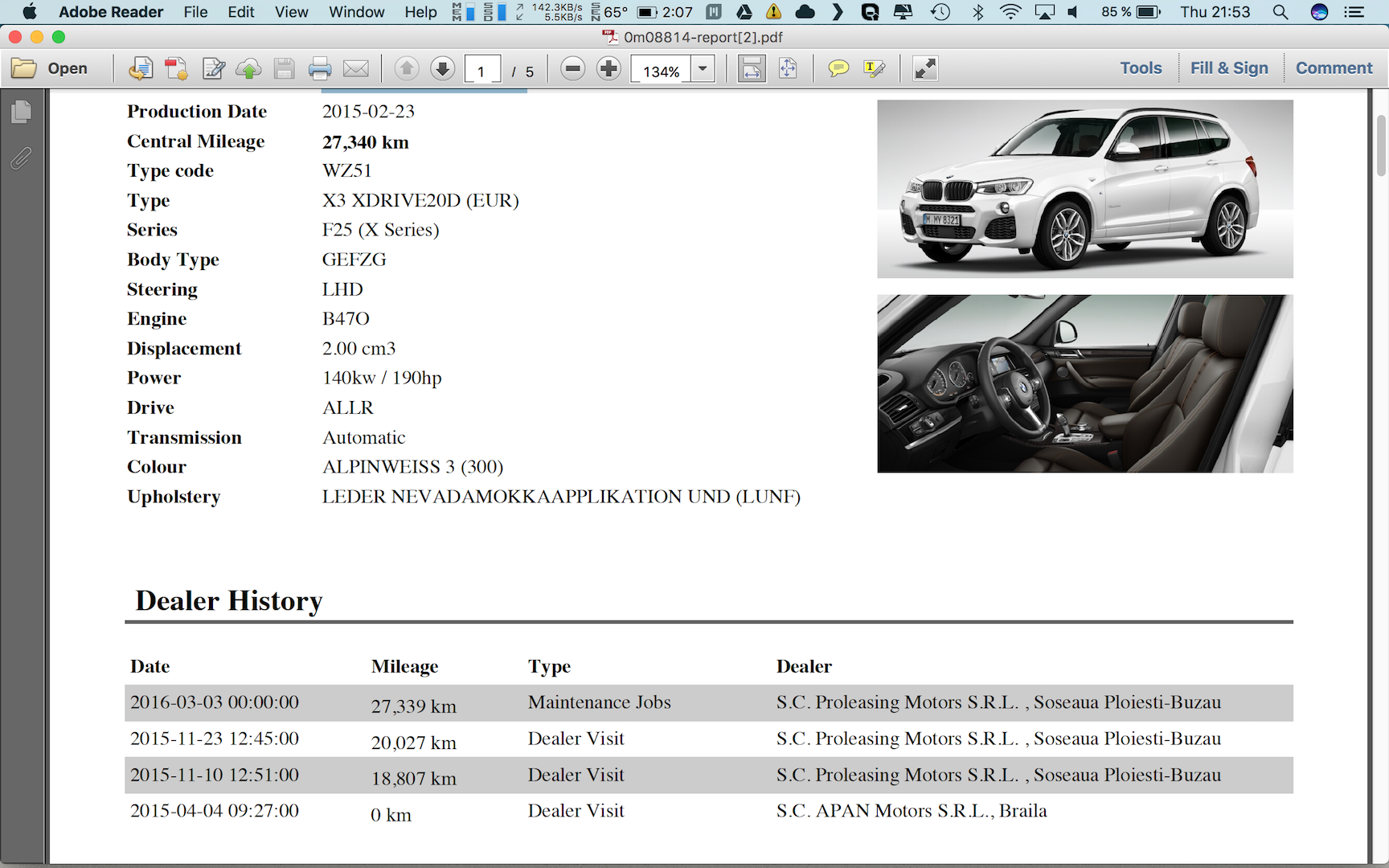Click the 'Dealer History' heading
This screenshot has height=868, width=1389.
(229, 600)
